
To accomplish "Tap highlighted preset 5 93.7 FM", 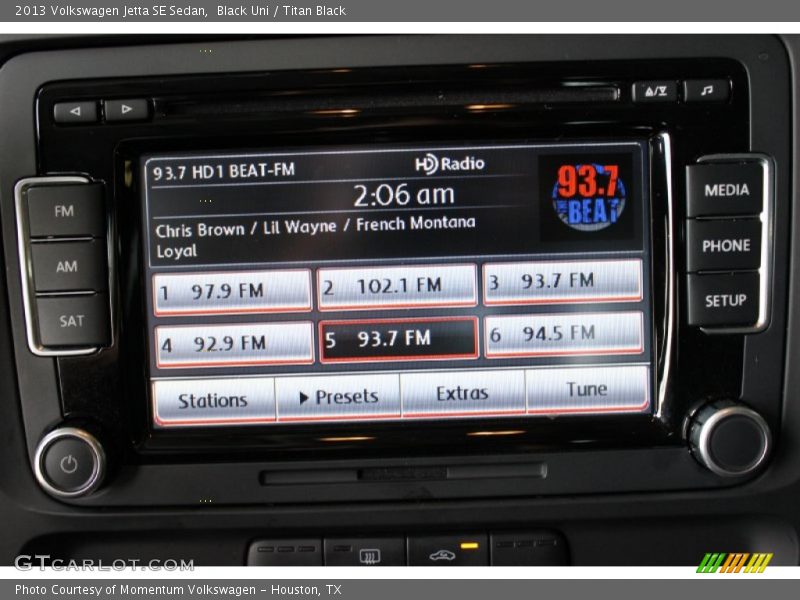I will point(398,339).
